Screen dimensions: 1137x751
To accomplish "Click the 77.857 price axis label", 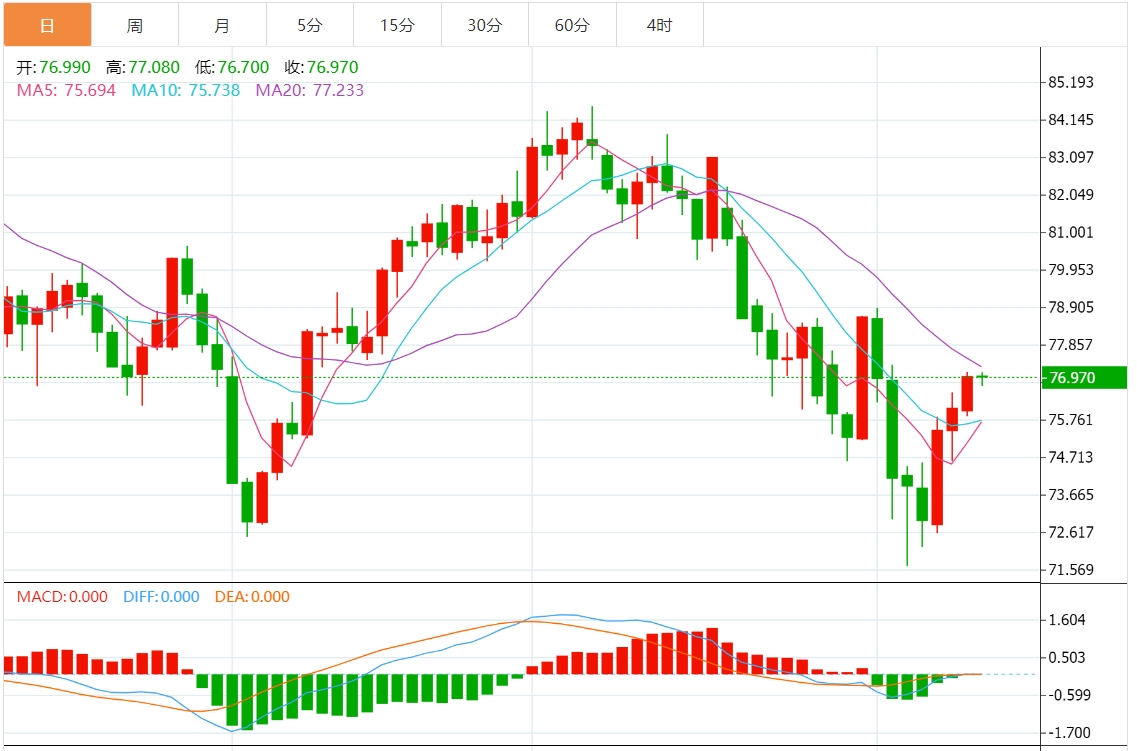I will [x=1071, y=345].
